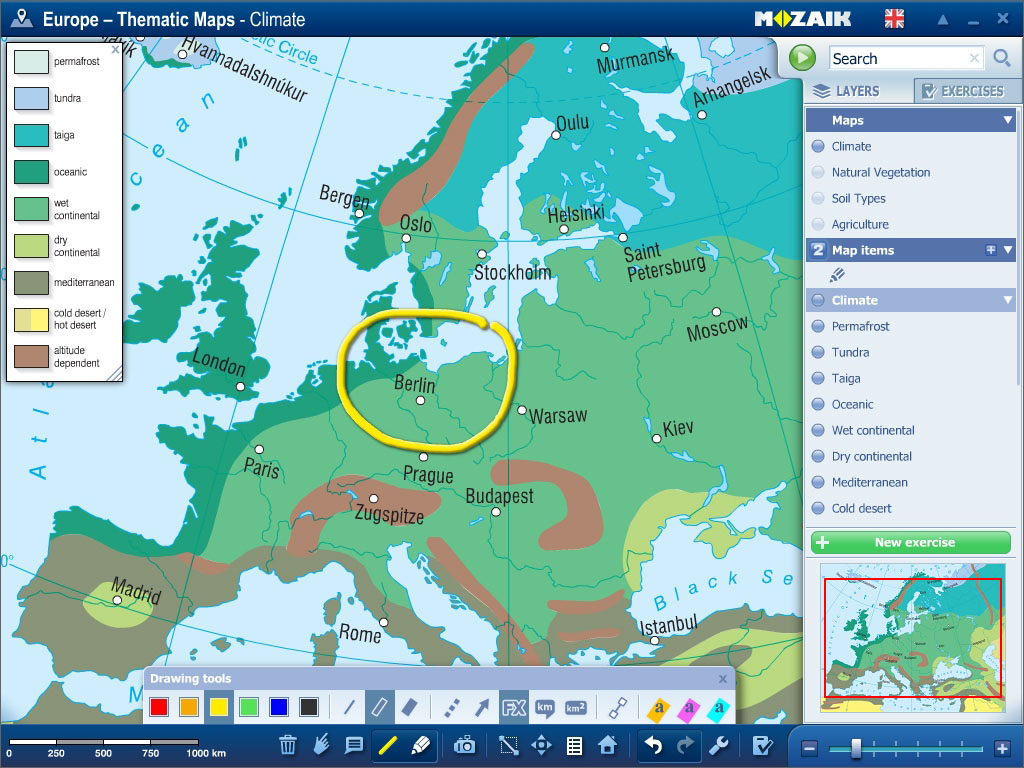
Task: Collapse the Climate layer list arrow
Action: tap(1008, 300)
